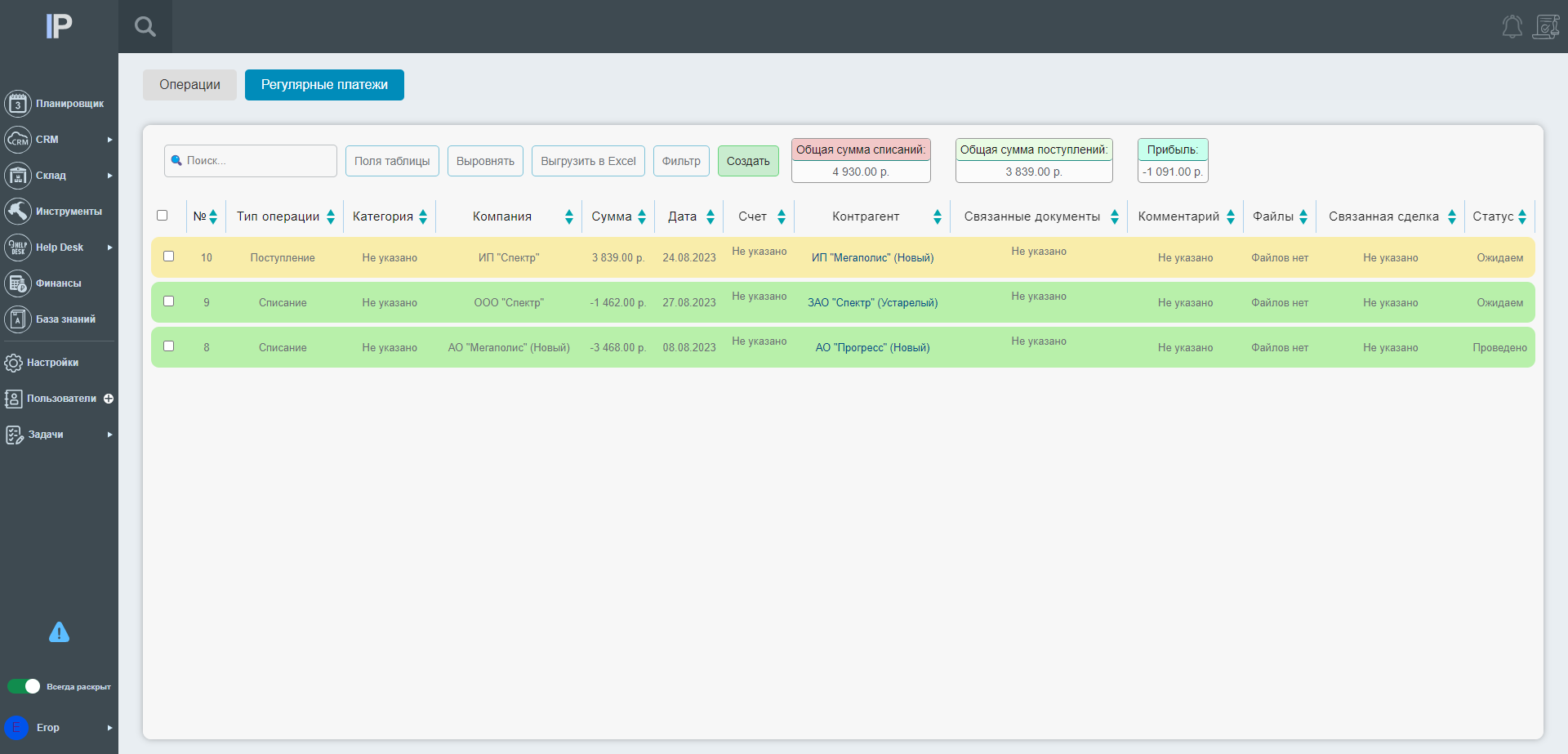This screenshot has width=1568, height=754.
Task: Open База знаний menu item
Action: pos(65,319)
